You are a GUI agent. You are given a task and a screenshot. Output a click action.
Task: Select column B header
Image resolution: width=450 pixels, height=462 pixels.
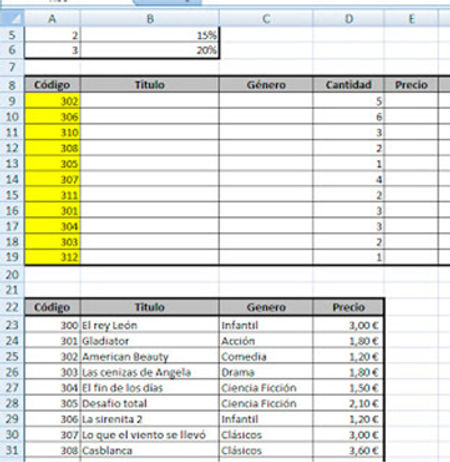pyautogui.click(x=150, y=18)
